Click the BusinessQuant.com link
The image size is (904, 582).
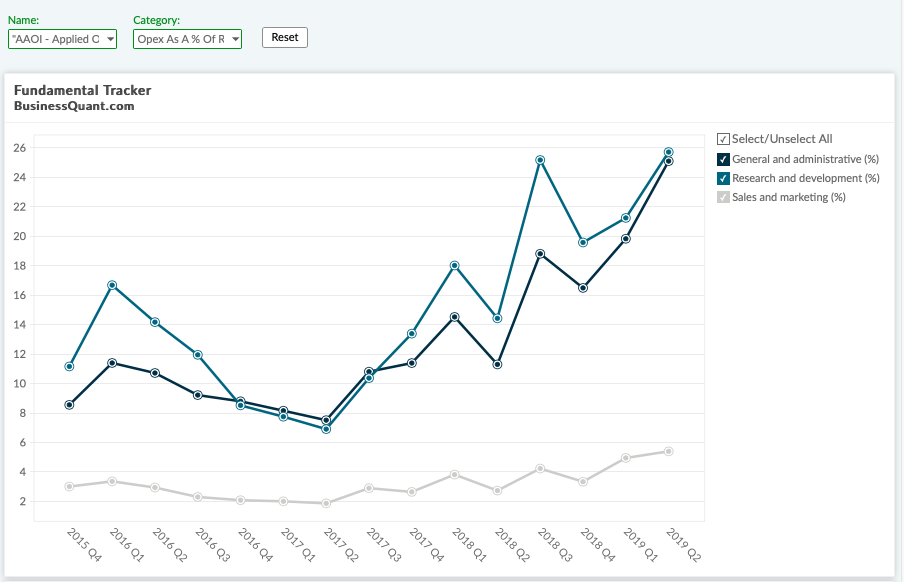click(74, 106)
